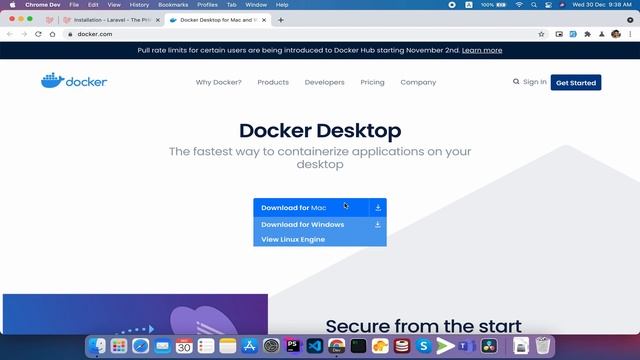The height and width of the screenshot is (360, 640).
Task: Open the Profiles menu
Action: point(207,5)
